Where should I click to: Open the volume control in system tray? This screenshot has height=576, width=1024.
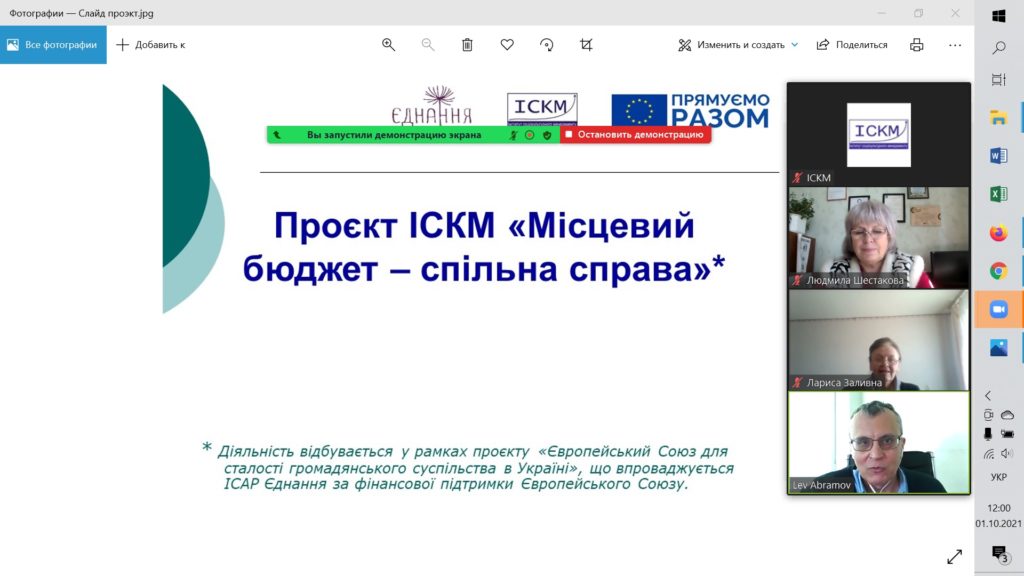(x=1007, y=453)
